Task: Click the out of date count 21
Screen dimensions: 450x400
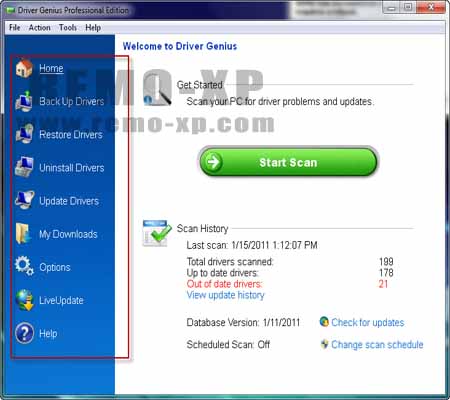Action: click(383, 284)
